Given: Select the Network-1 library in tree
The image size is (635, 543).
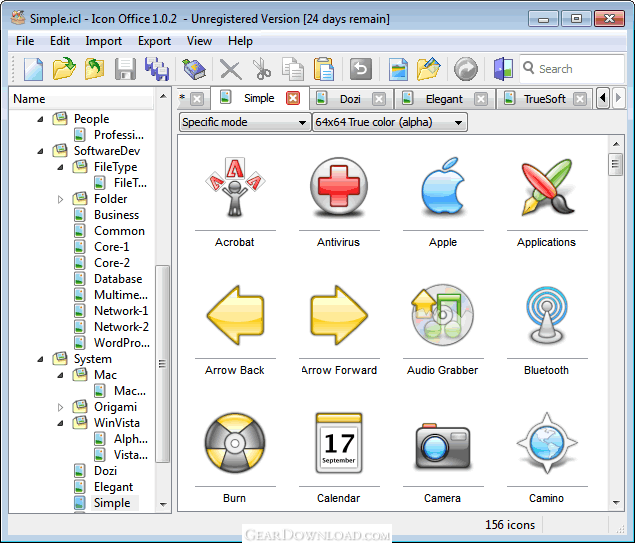Looking at the screenshot, I should click(121, 311).
